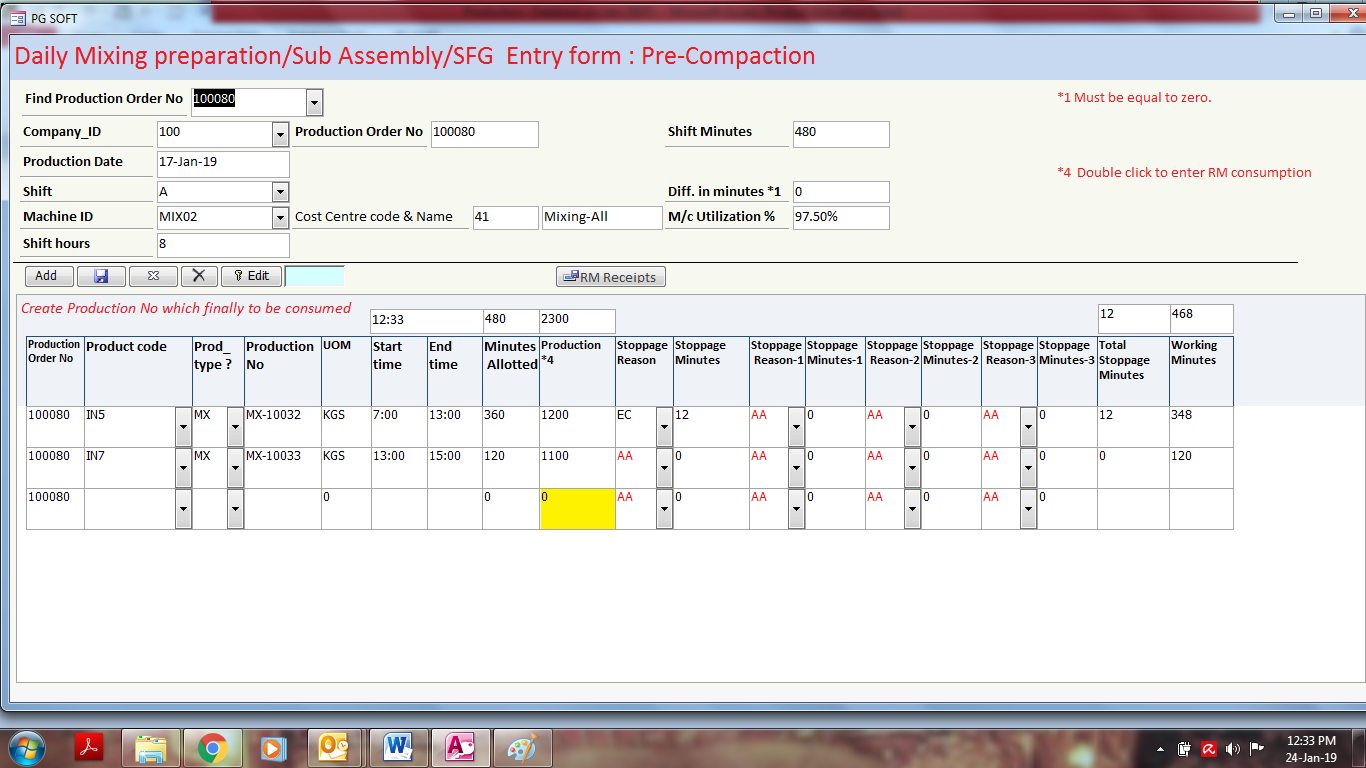The width and height of the screenshot is (1366, 768).
Task: Expand the Machine ID dropdown
Action: [x=280, y=218]
